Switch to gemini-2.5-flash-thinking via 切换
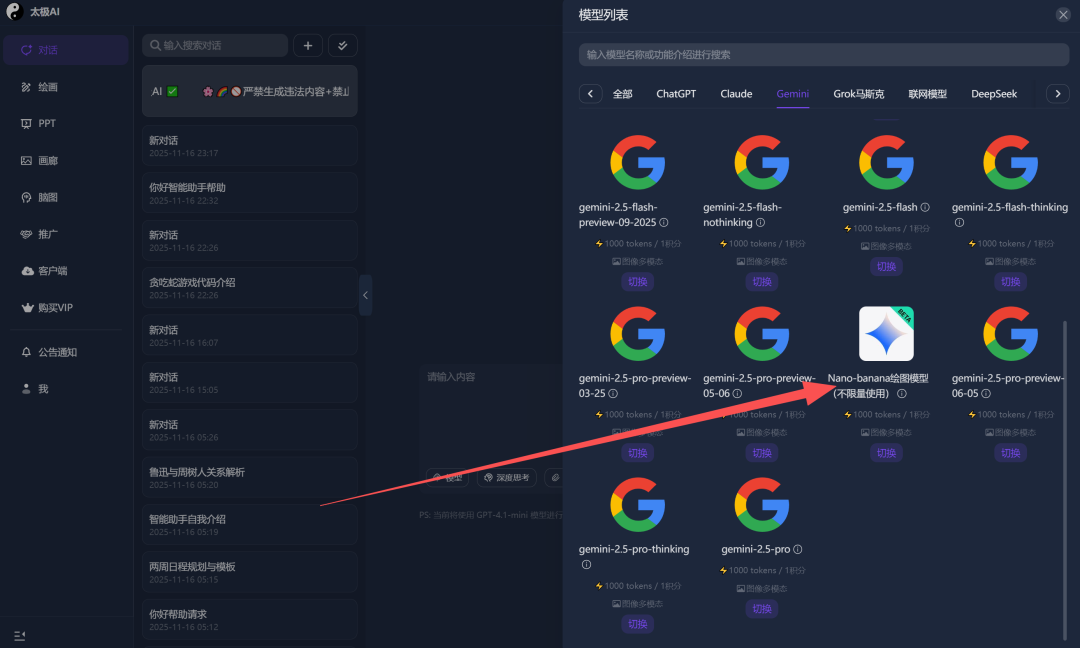This screenshot has height=648, width=1080. 1010,282
